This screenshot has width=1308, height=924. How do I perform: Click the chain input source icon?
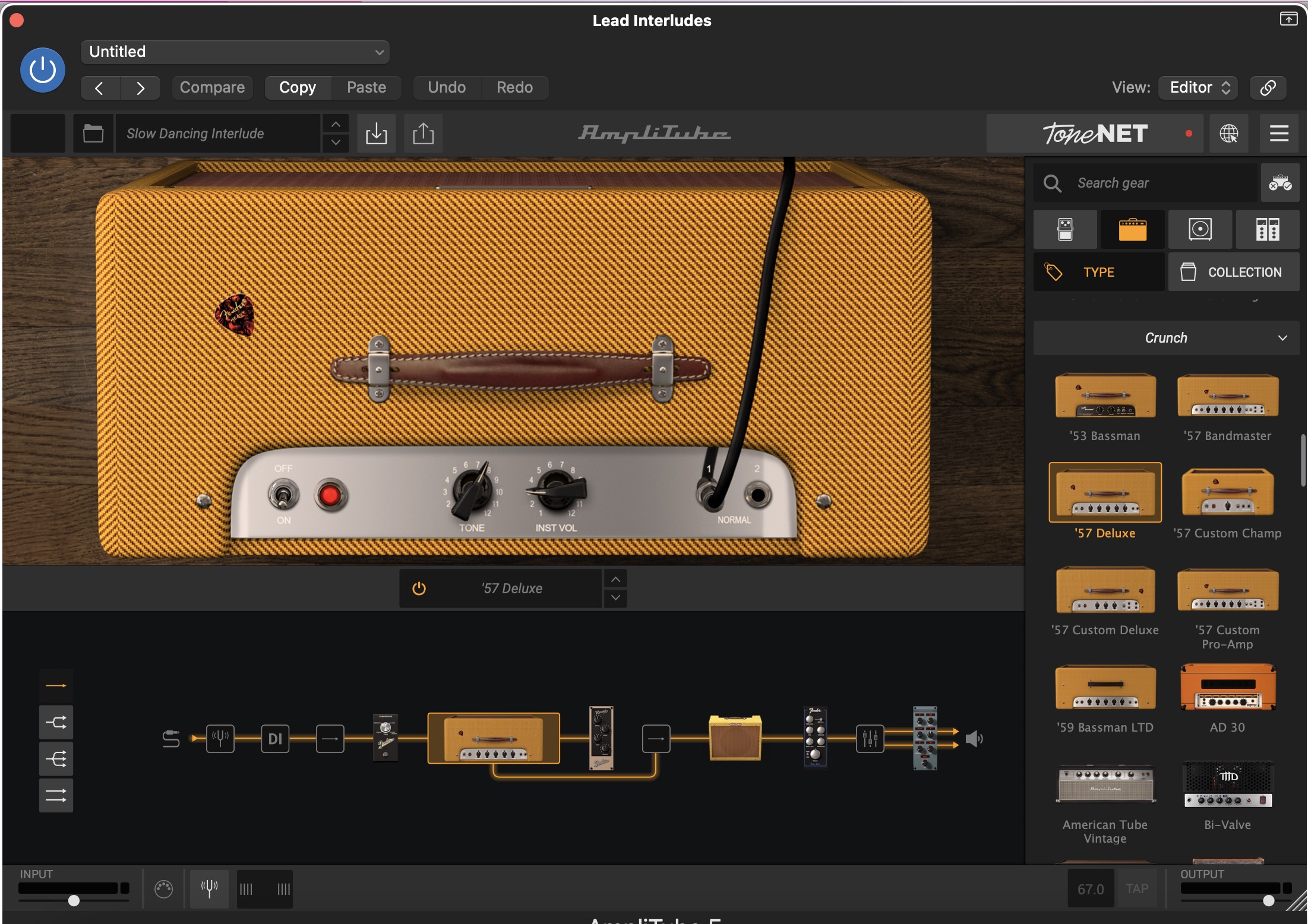pyautogui.click(x=171, y=739)
